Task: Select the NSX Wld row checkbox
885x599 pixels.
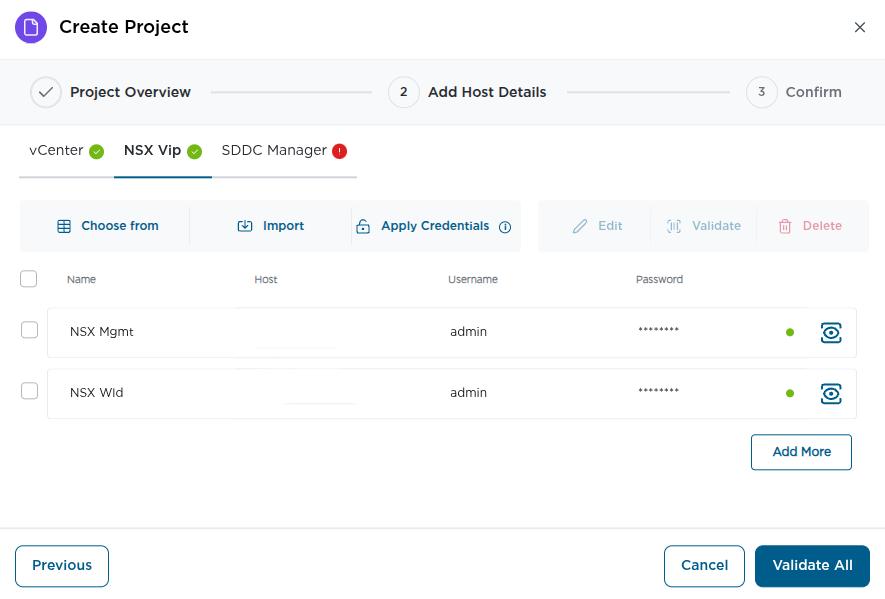Action: [x=29, y=391]
